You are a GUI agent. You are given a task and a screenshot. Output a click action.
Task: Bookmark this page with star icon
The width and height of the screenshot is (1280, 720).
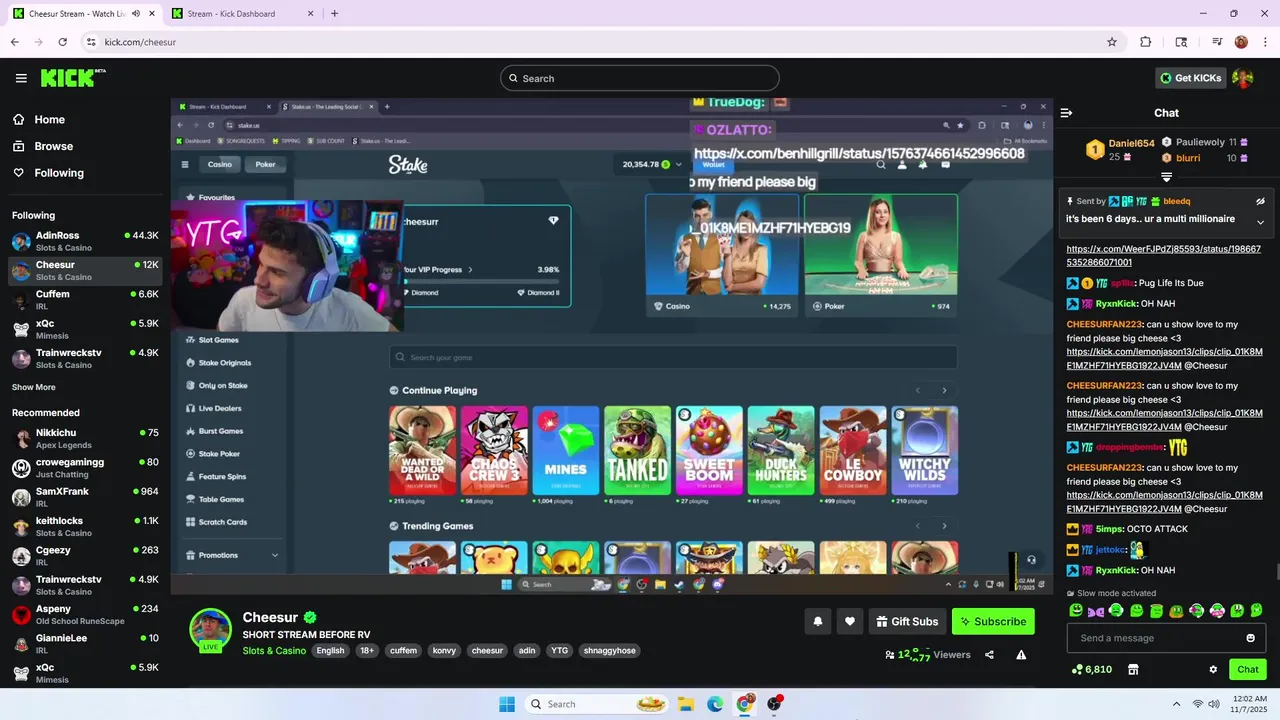click(1112, 42)
